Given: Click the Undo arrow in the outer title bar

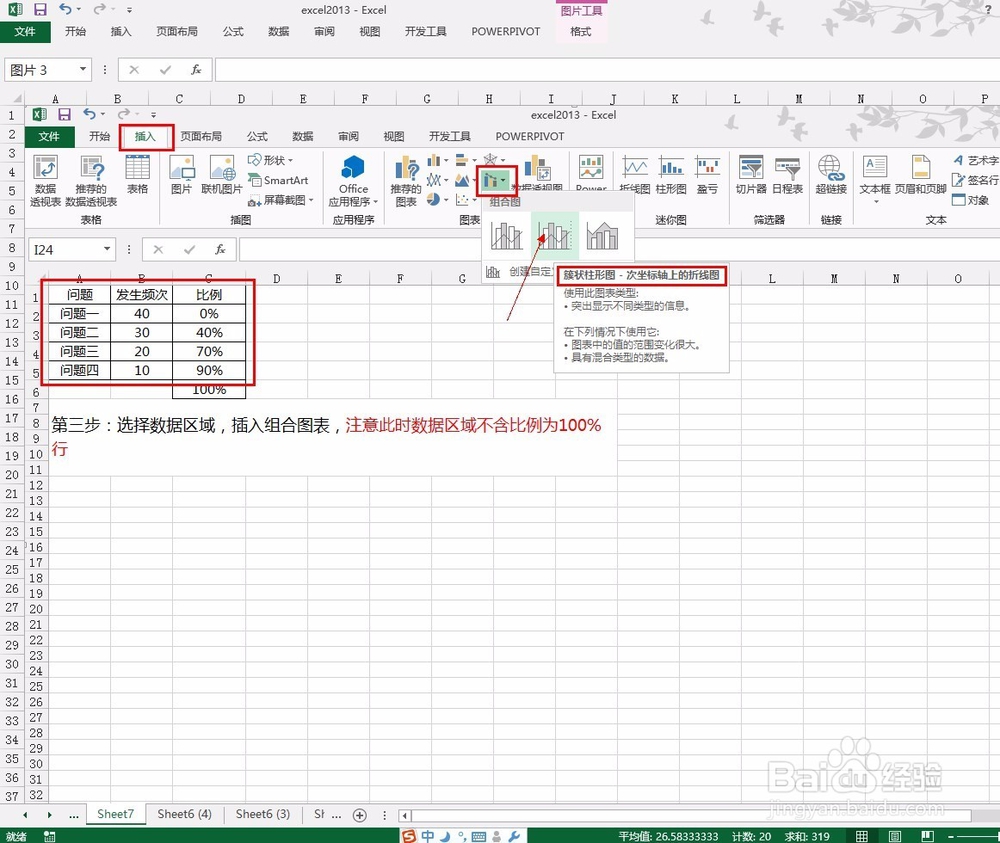Looking at the screenshot, I should (x=64, y=9).
